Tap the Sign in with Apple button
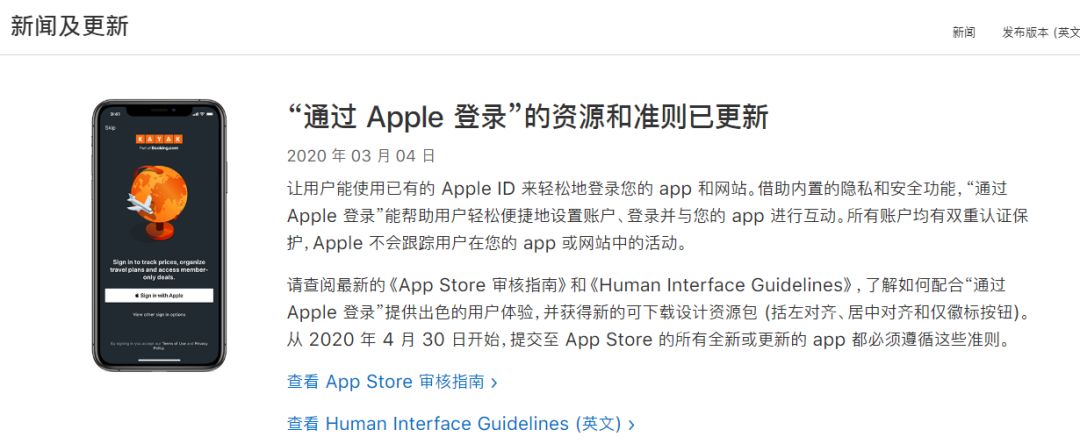The width and height of the screenshot is (1080, 444). 159,295
